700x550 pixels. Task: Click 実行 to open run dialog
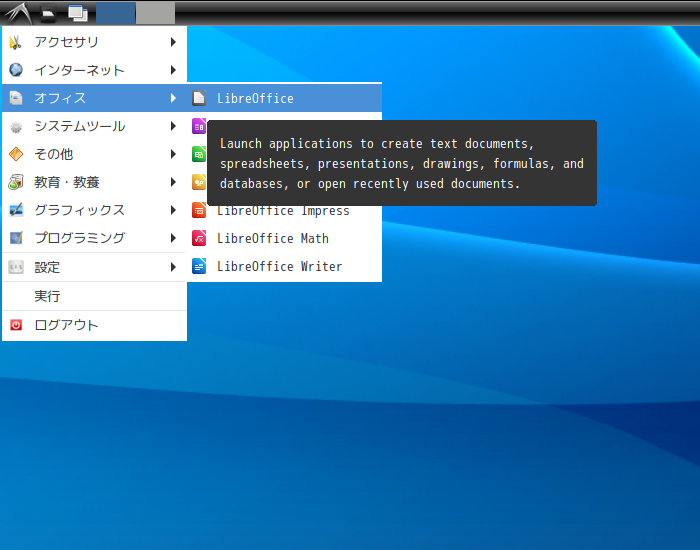[x=47, y=296]
